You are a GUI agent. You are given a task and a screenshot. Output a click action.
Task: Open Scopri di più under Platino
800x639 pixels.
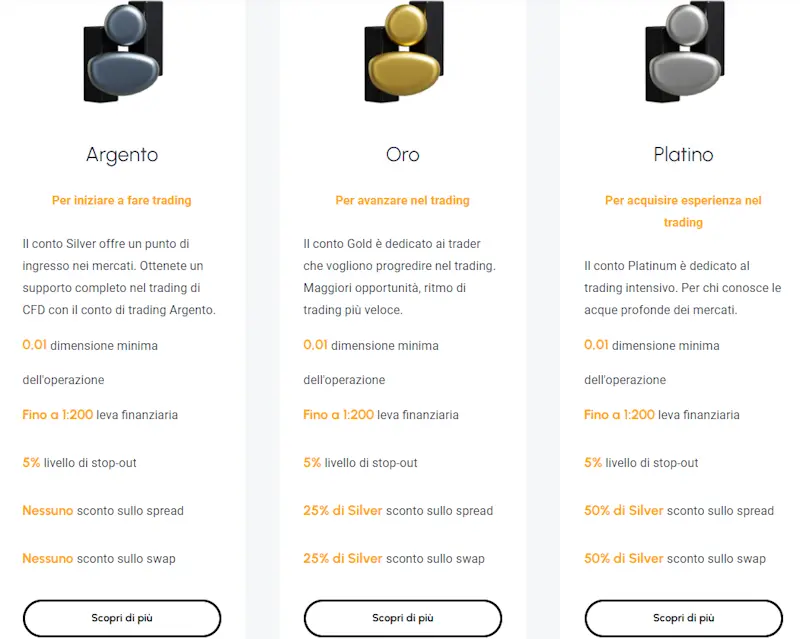(684, 618)
